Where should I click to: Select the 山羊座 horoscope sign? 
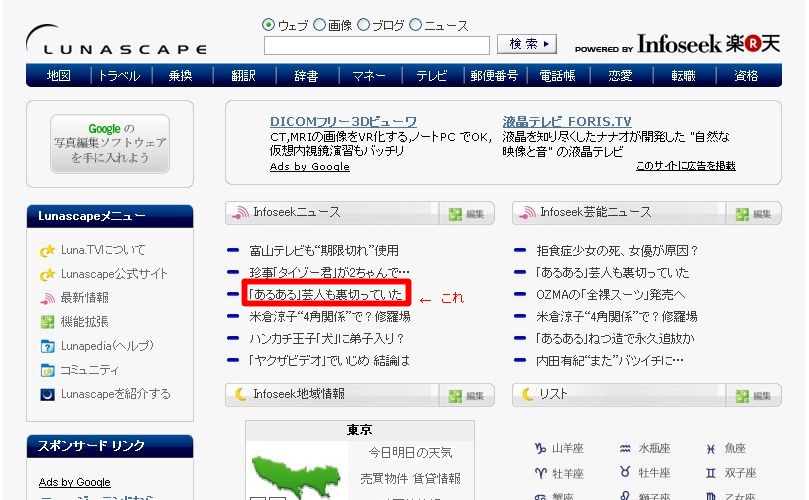[x=568, y=448]
